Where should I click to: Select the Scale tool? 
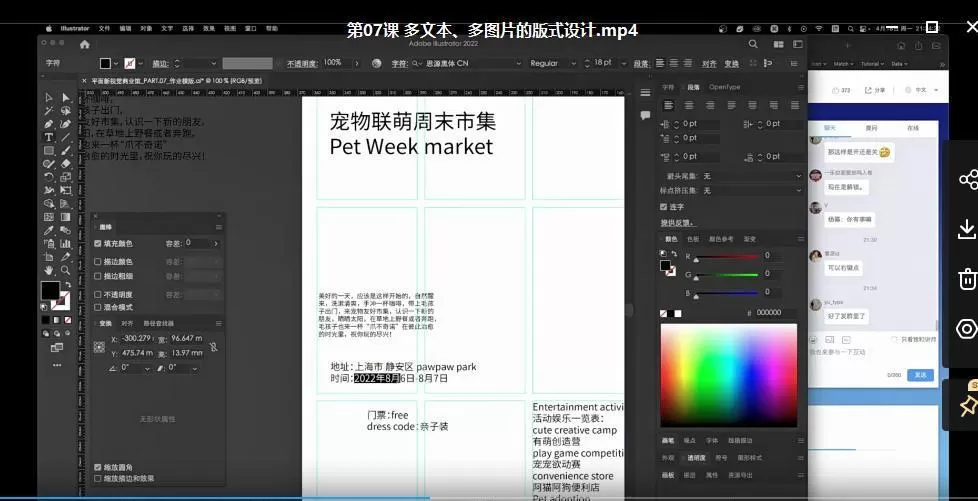[x=65, y=177]
